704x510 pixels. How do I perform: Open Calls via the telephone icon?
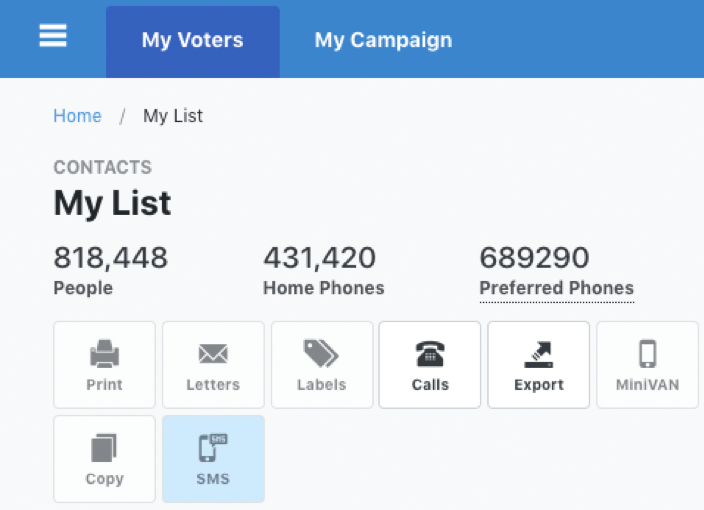[430, 354]
